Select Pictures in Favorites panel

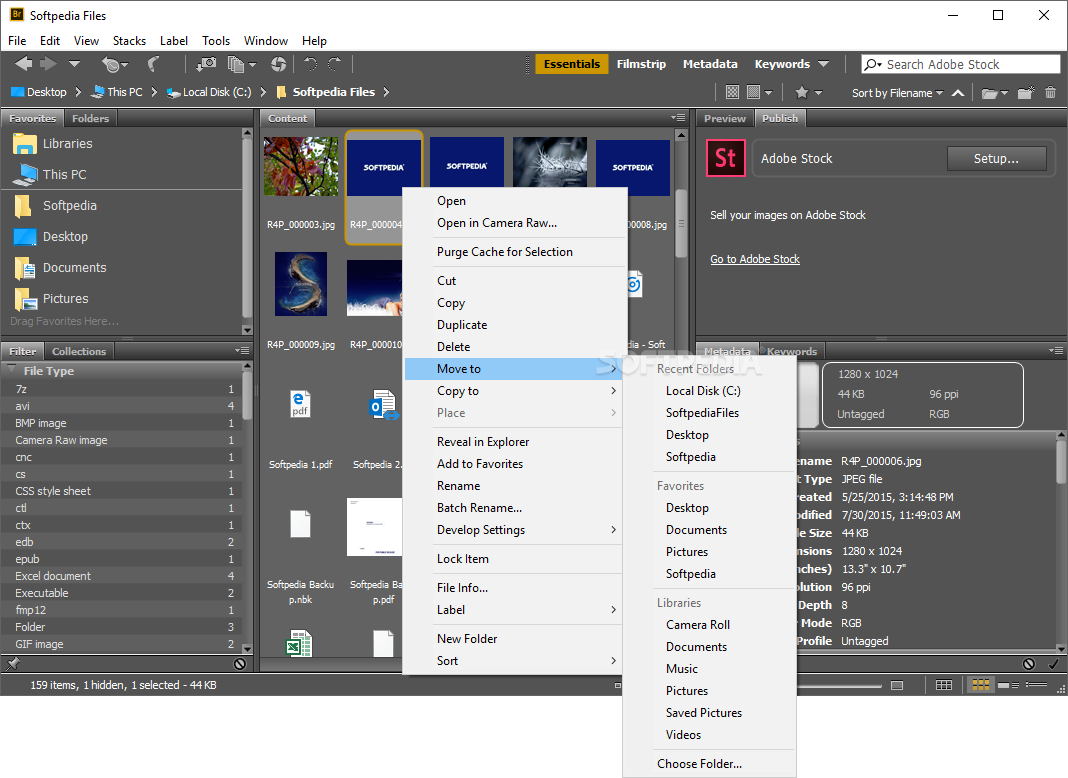tap(65, 298)
